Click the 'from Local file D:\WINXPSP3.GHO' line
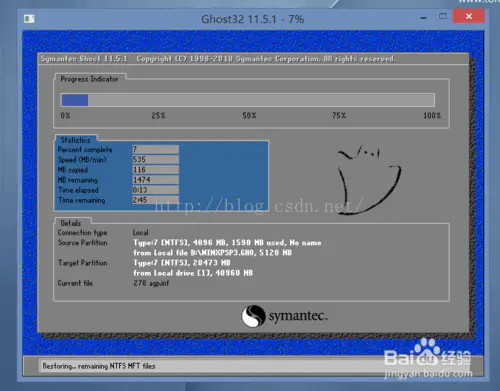This screenshot has width=500, height=391. click(213, 253)
